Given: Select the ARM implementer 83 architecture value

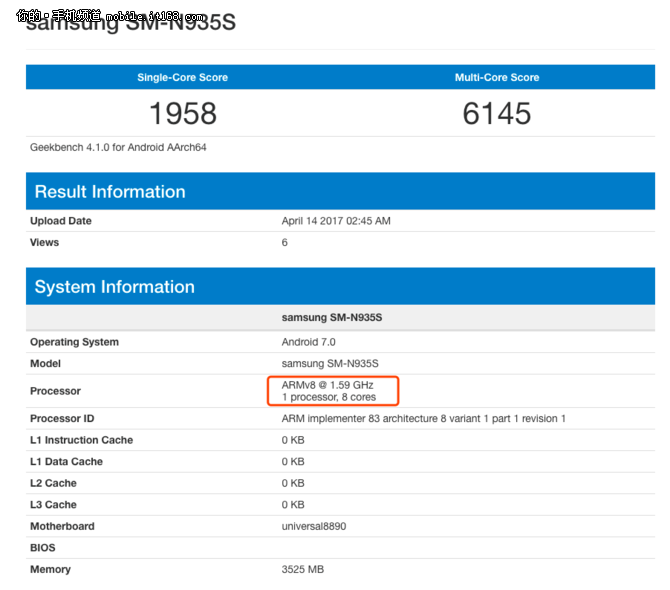Looking at the screenshot, I should pyautogui.click(x=423, y=418).
